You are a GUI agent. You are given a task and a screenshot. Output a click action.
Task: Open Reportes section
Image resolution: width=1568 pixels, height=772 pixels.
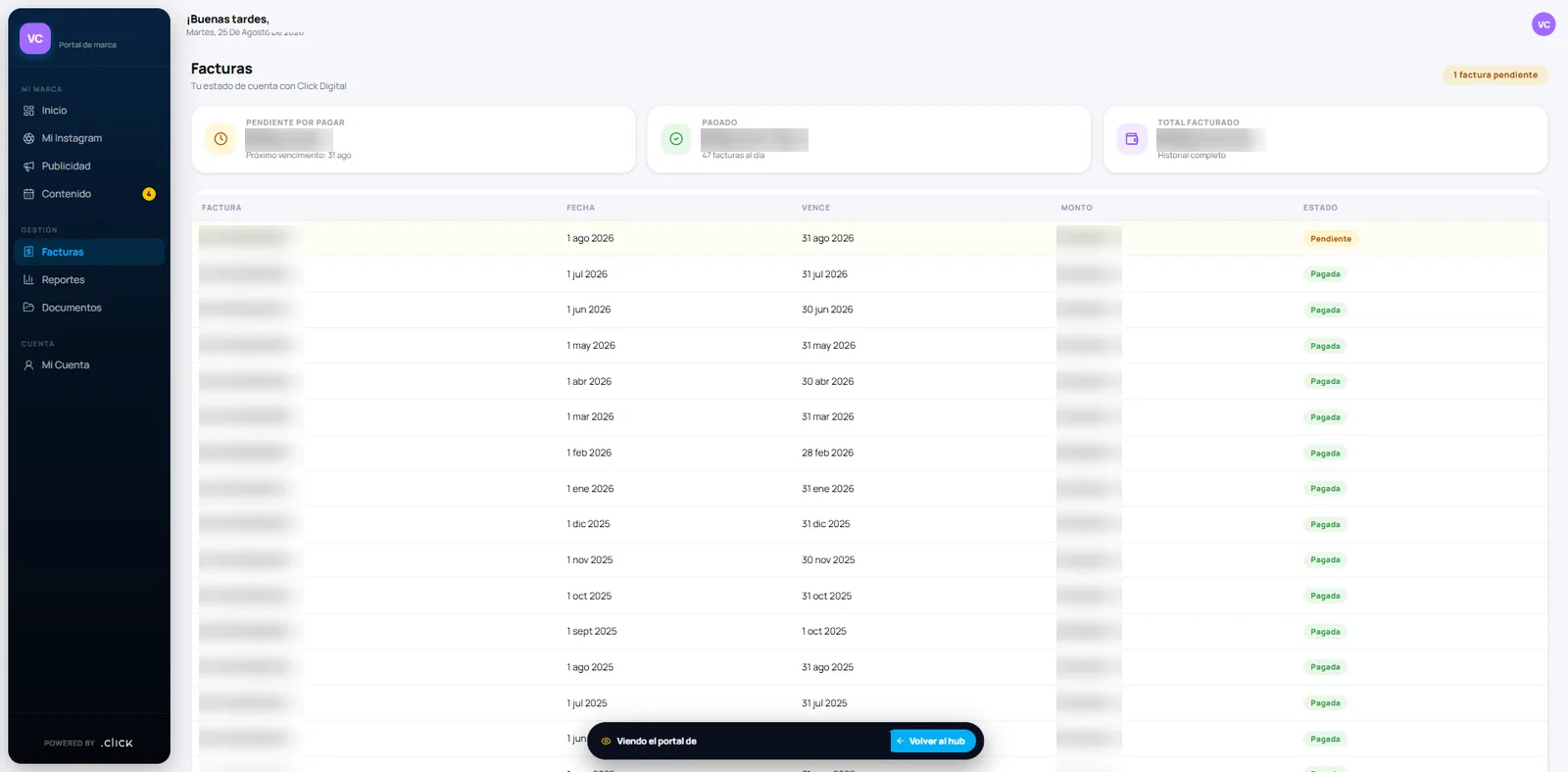tap(89, 280)
